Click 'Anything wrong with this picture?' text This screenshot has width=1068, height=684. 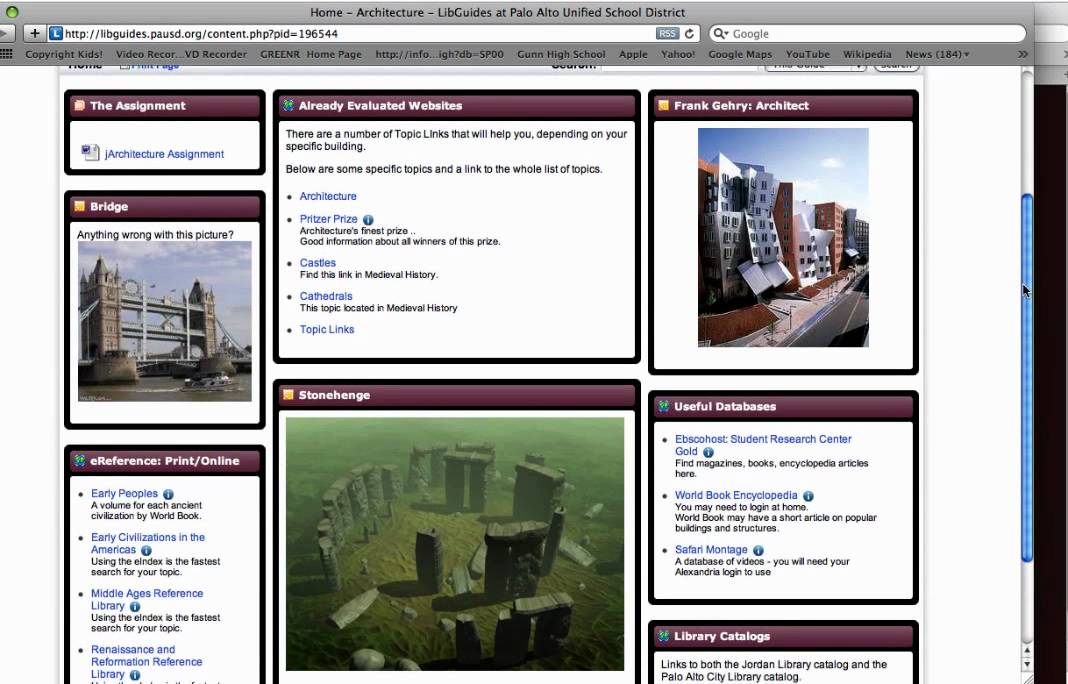155,235
